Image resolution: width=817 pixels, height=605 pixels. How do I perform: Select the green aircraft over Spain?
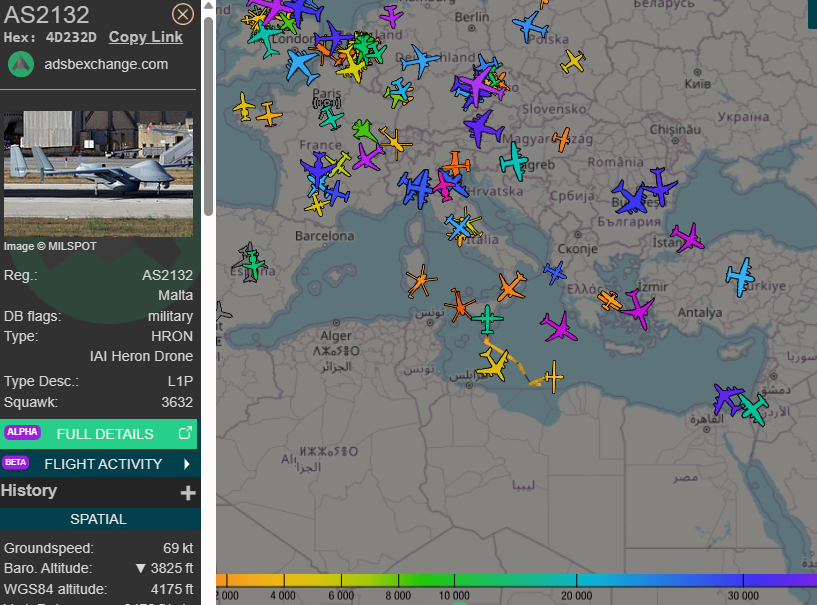click(x=254, y=265)
